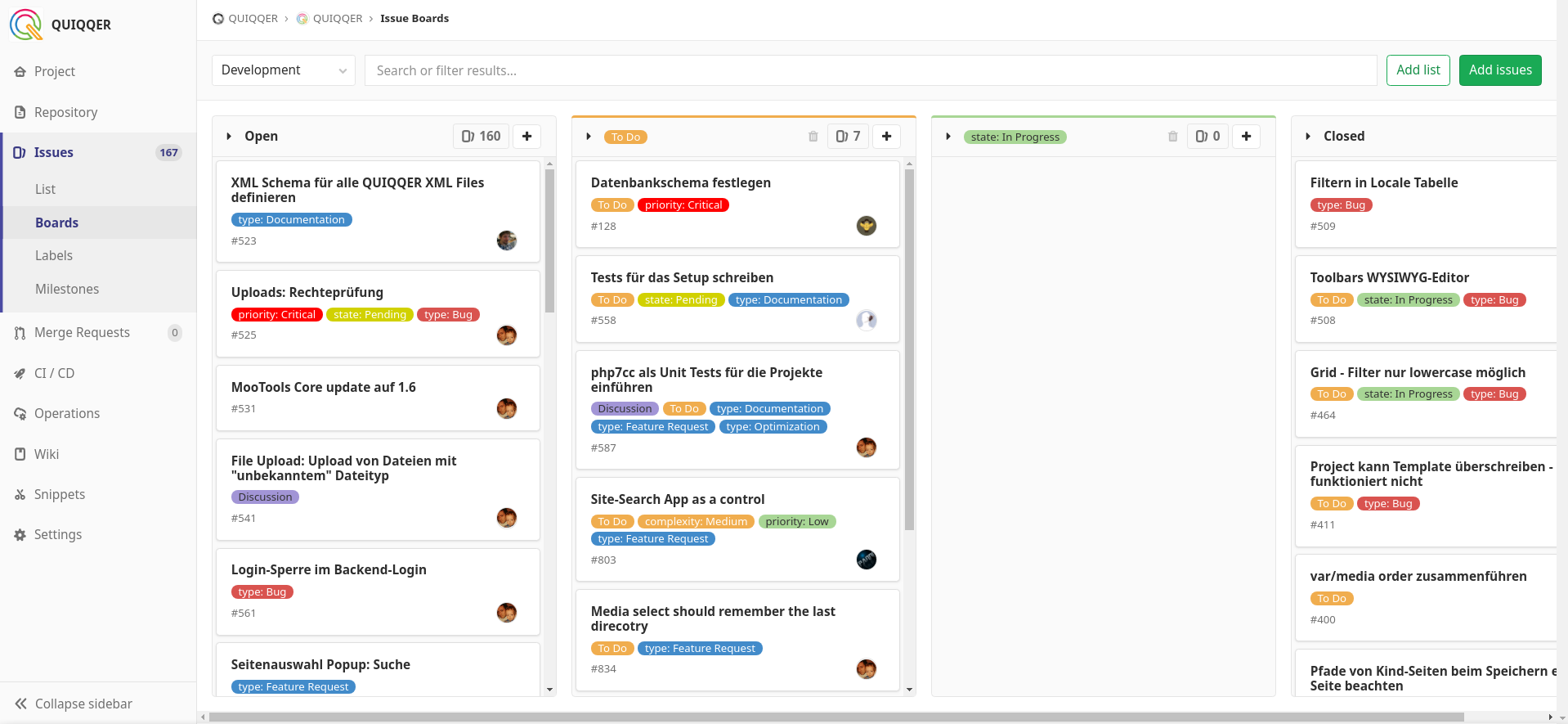Open issue Uploads: Rechteprüfung

(x=307, y=292)
